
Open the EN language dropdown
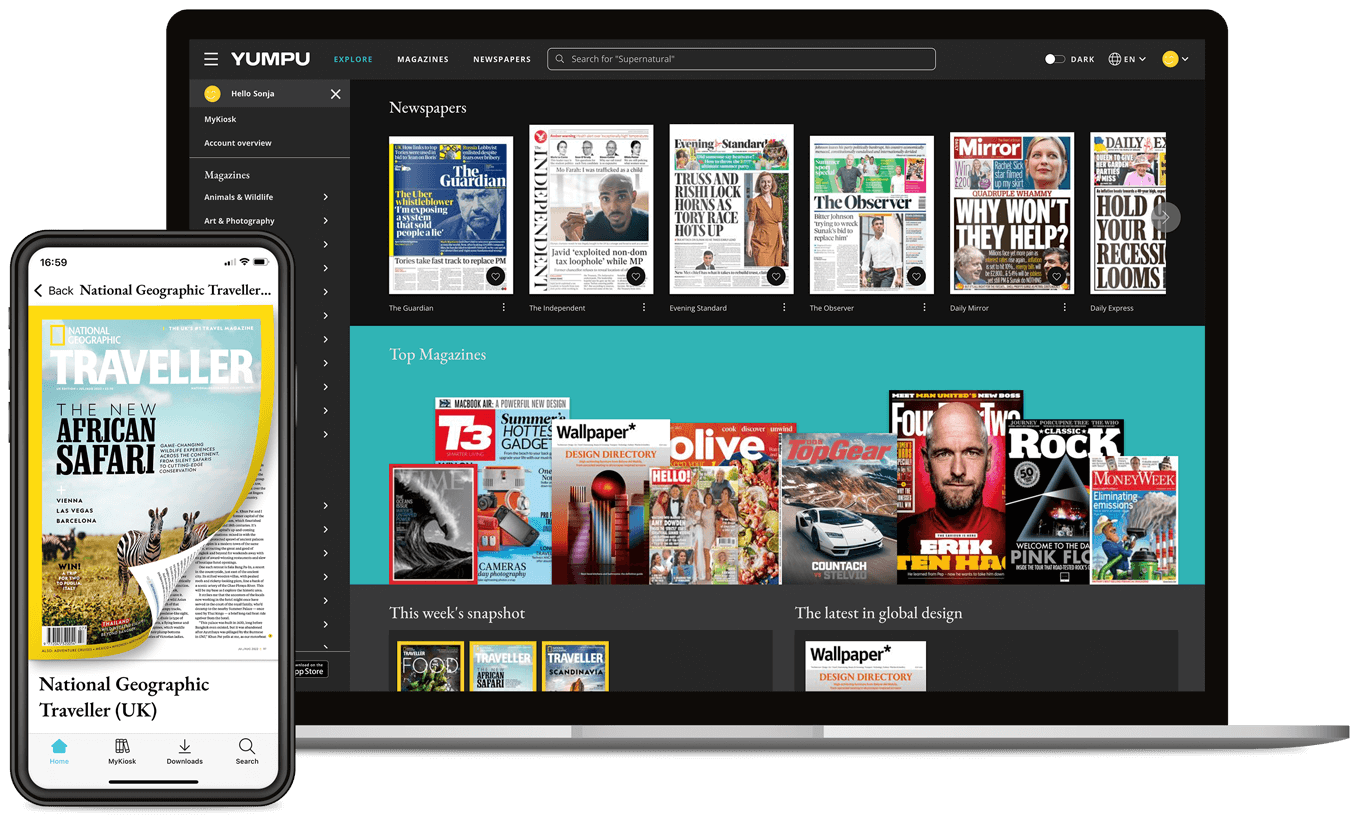click(1131, 59)
